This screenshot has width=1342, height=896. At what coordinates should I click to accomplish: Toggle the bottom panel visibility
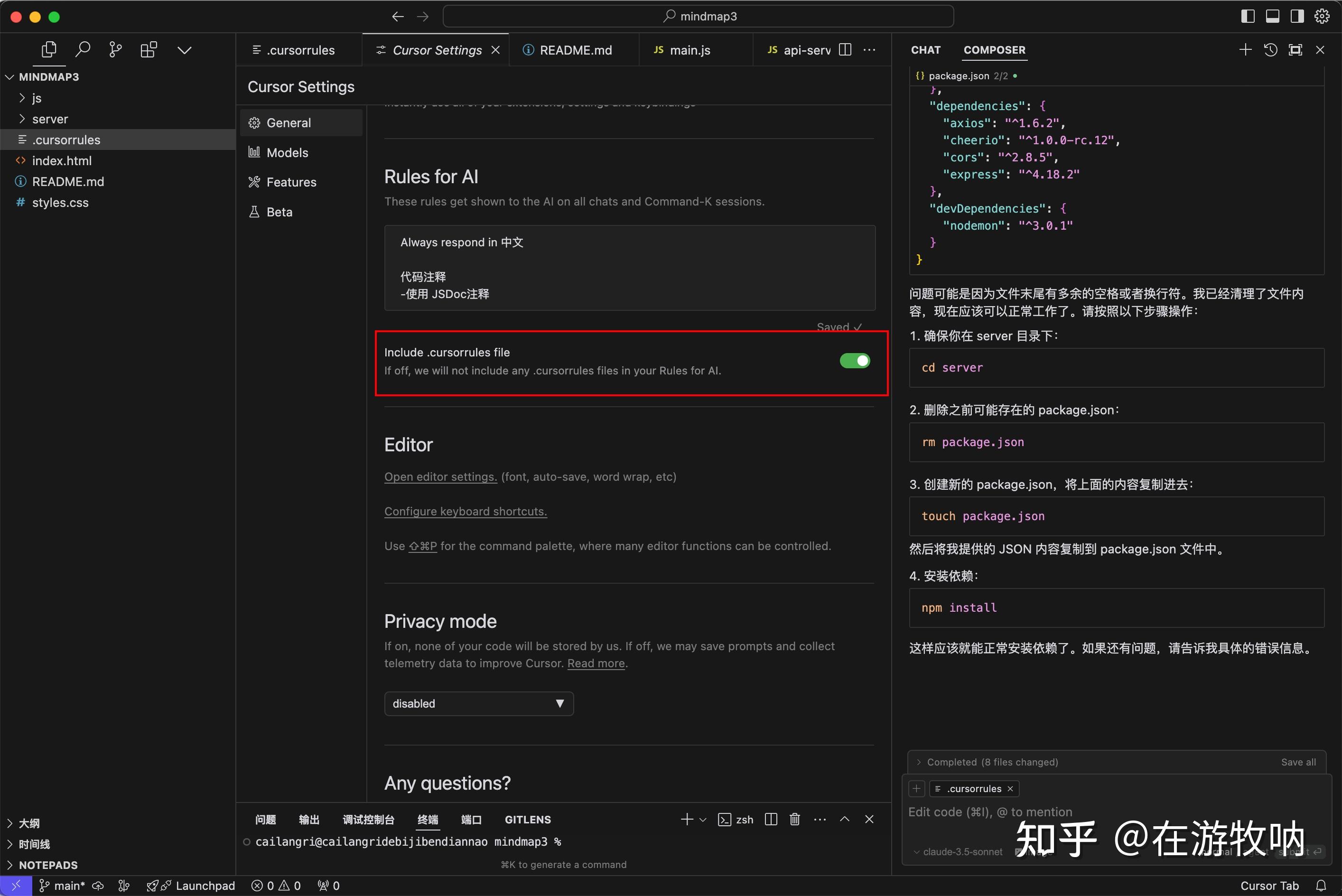point(1272,16)
